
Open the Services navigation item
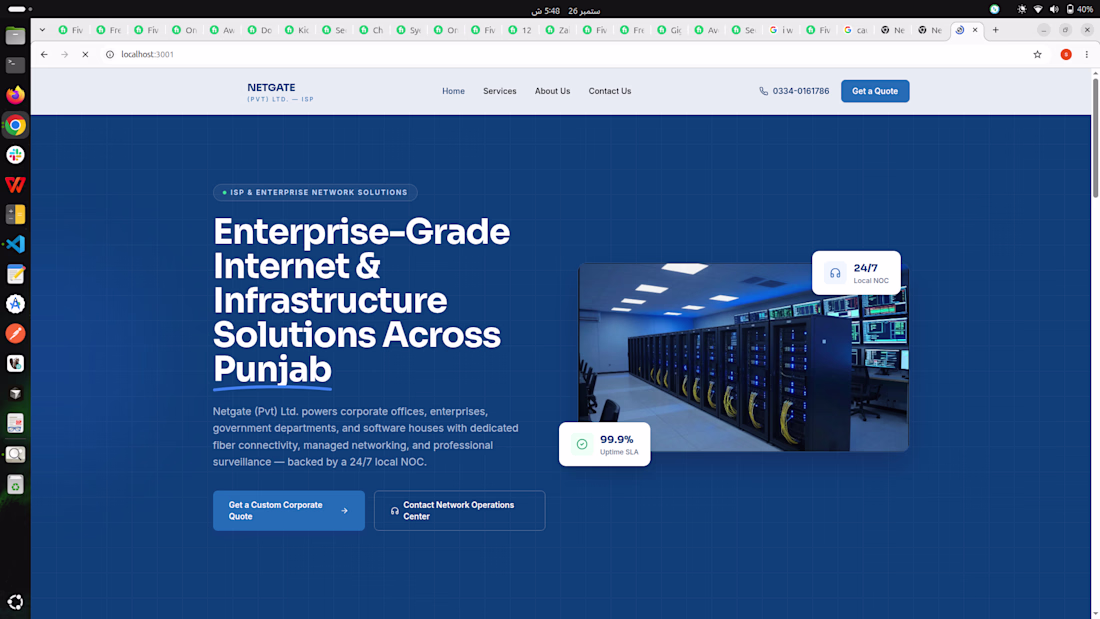499,91
